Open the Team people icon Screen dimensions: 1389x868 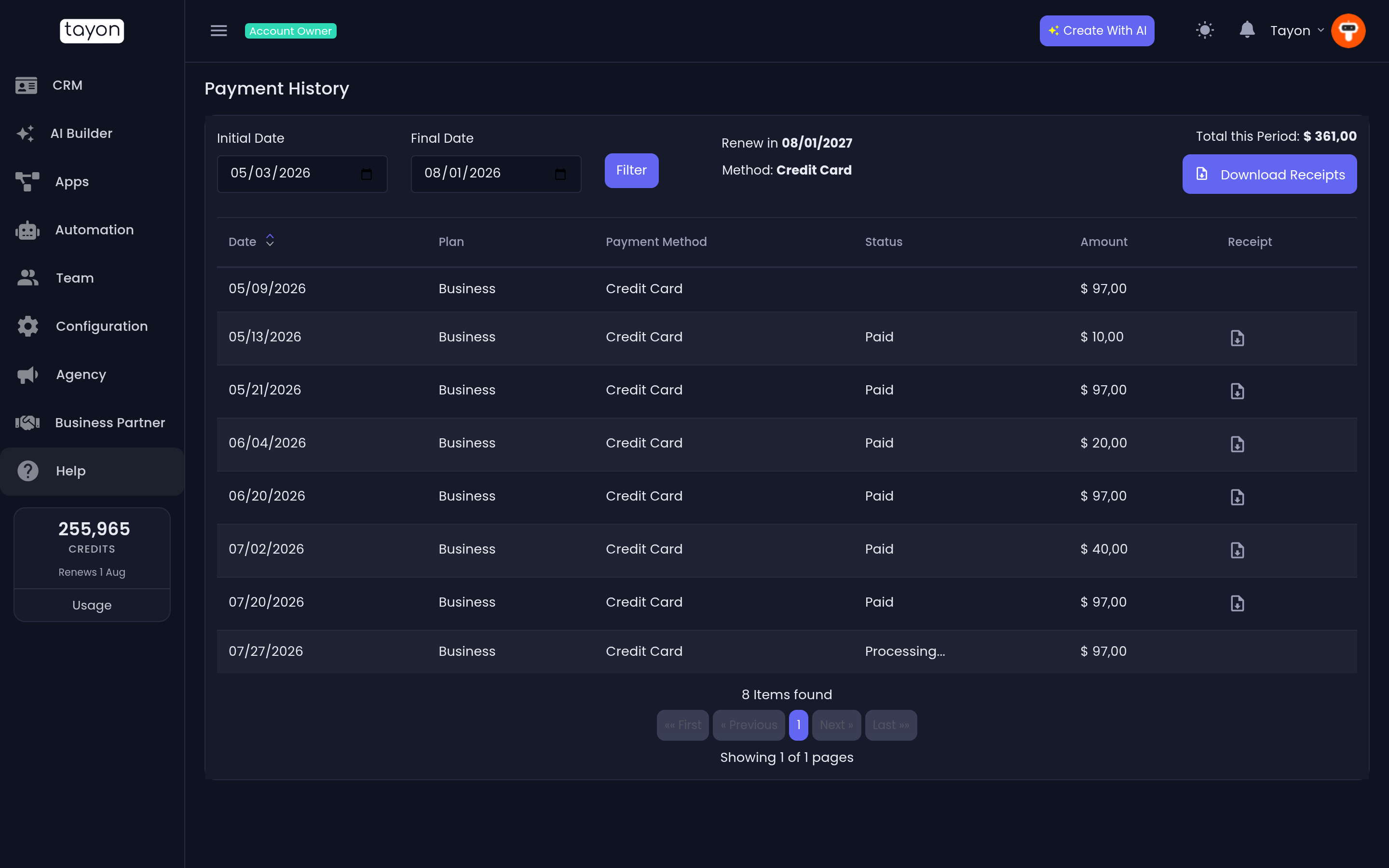click(x=27, y=278)
